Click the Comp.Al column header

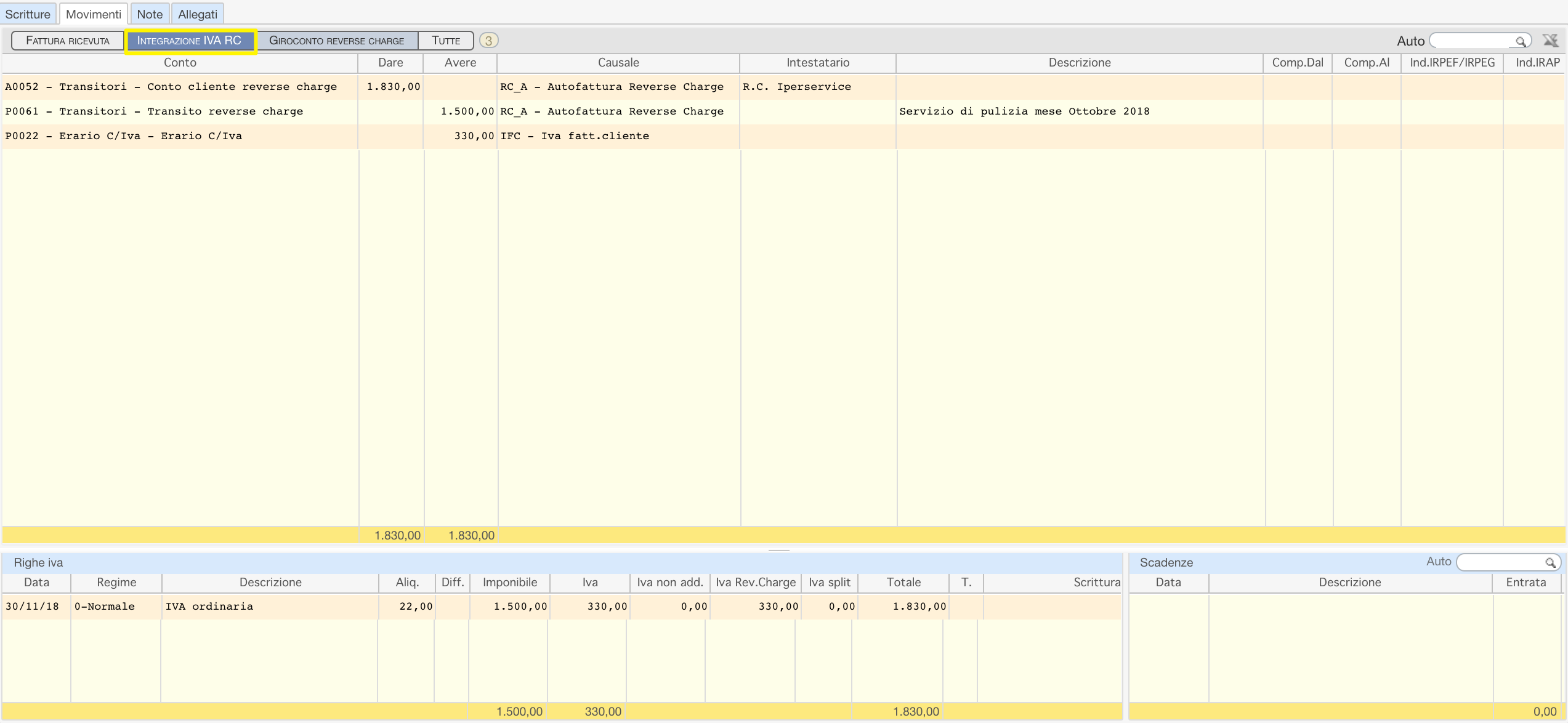tap(1367, 63)
